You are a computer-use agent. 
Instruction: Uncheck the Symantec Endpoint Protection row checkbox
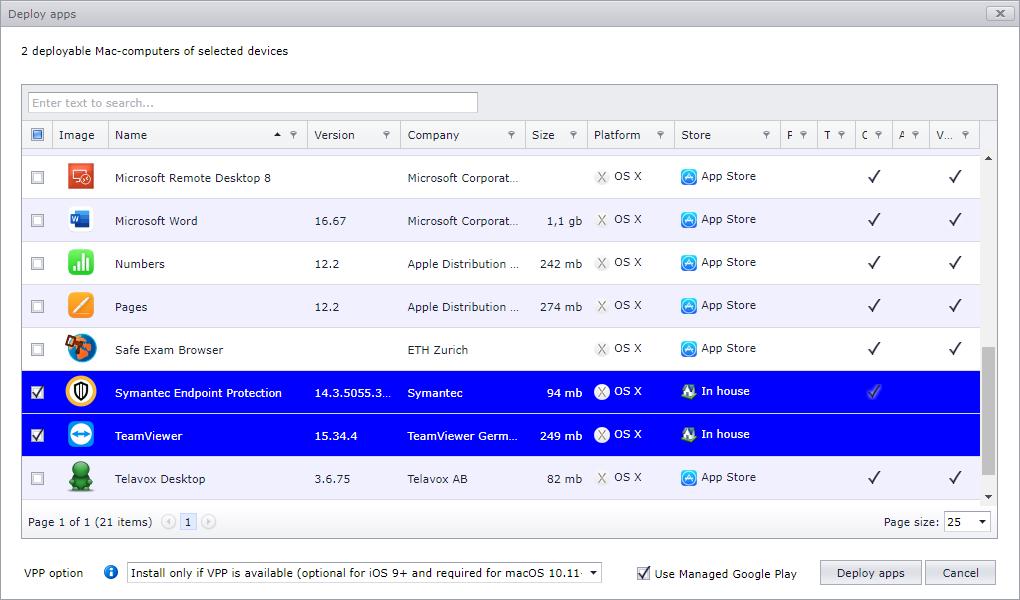tap(38, 392)
